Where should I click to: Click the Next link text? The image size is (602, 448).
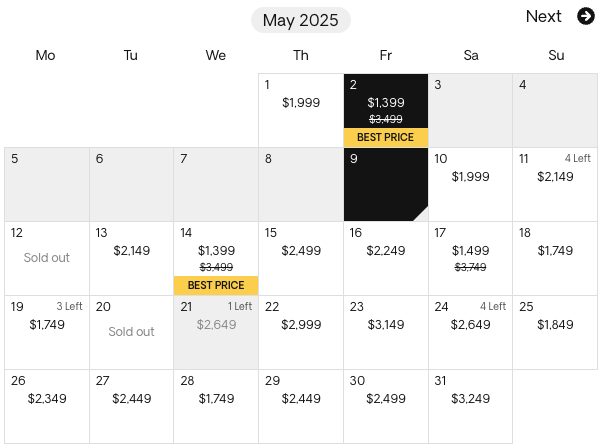point(543,17)
